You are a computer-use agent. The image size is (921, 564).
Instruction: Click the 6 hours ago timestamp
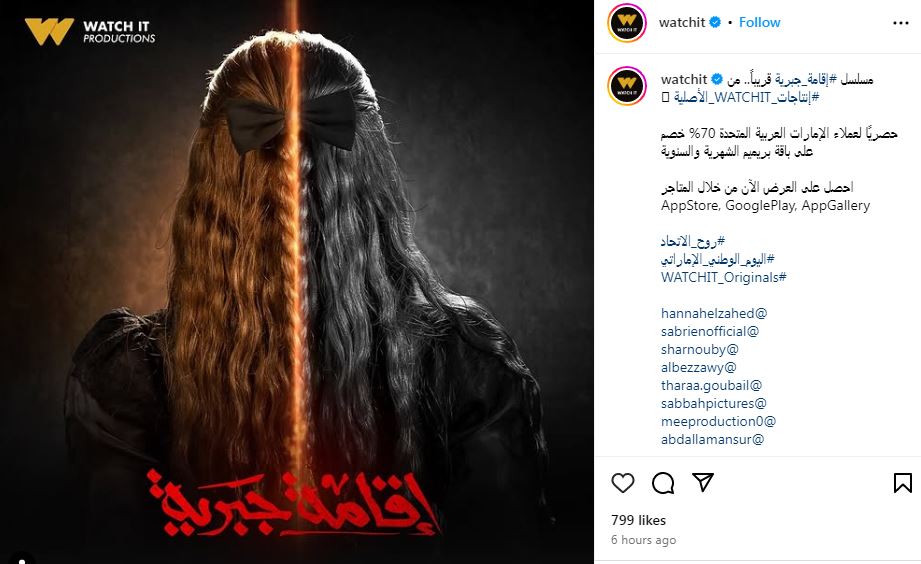point(643,540)
